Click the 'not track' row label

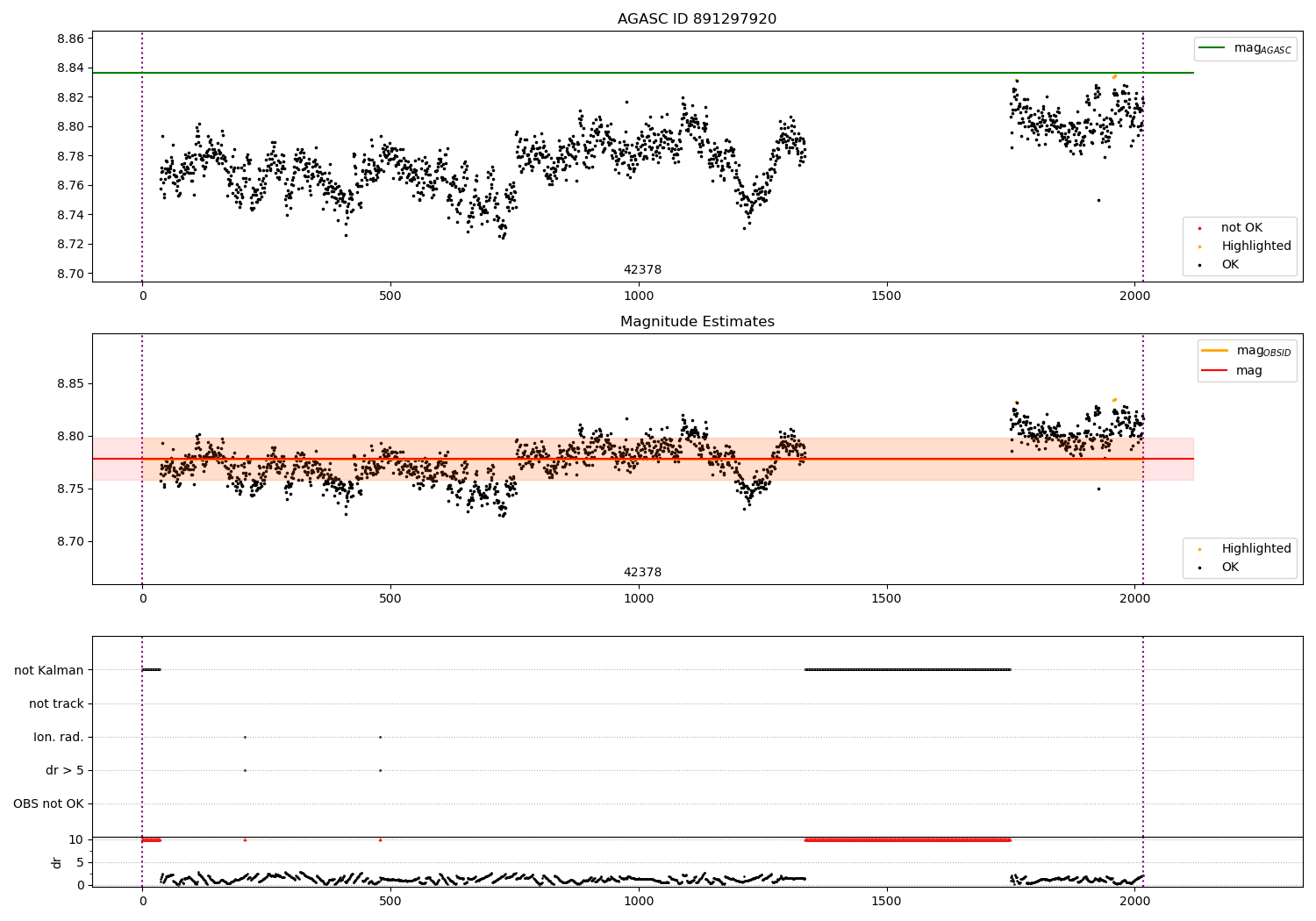click(56, 703)
